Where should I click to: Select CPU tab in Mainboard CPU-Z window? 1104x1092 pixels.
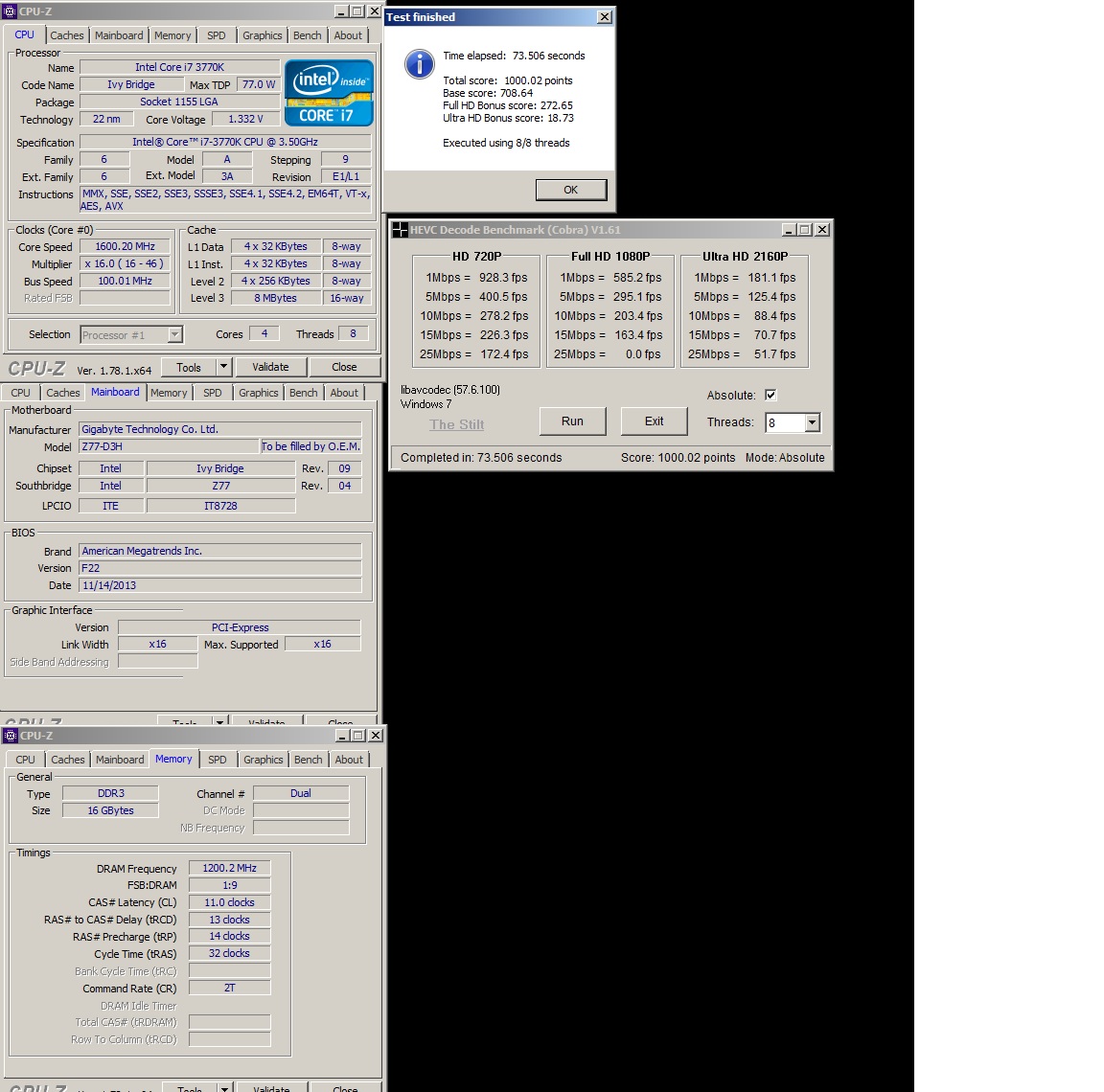20,393
